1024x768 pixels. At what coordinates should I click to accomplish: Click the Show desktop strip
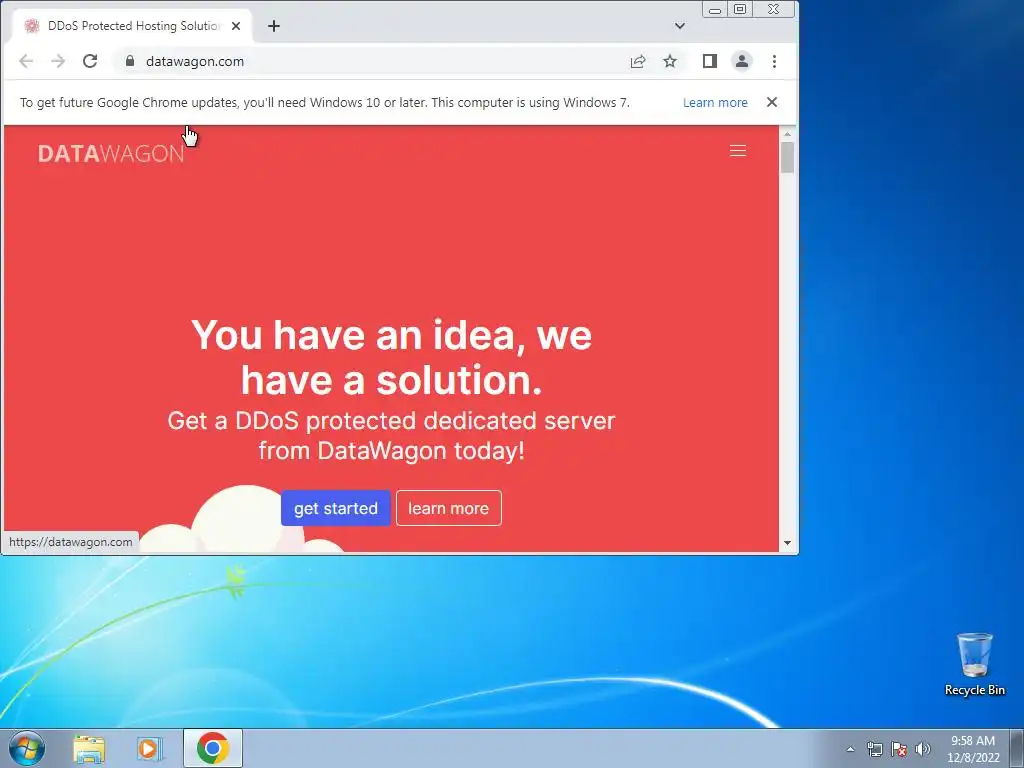(x=1017, y=748)
